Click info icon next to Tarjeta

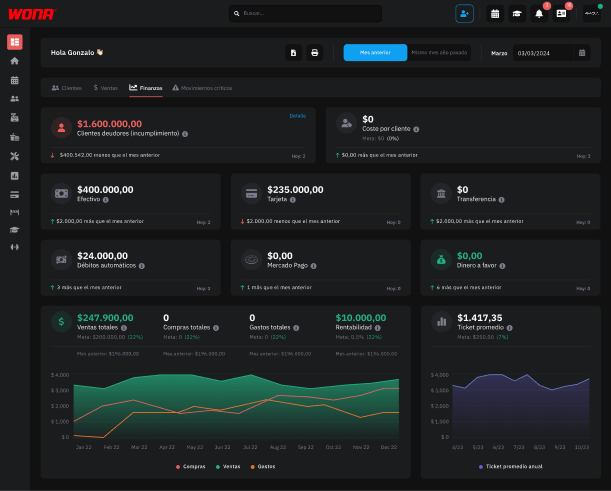(x=293, y=200)
